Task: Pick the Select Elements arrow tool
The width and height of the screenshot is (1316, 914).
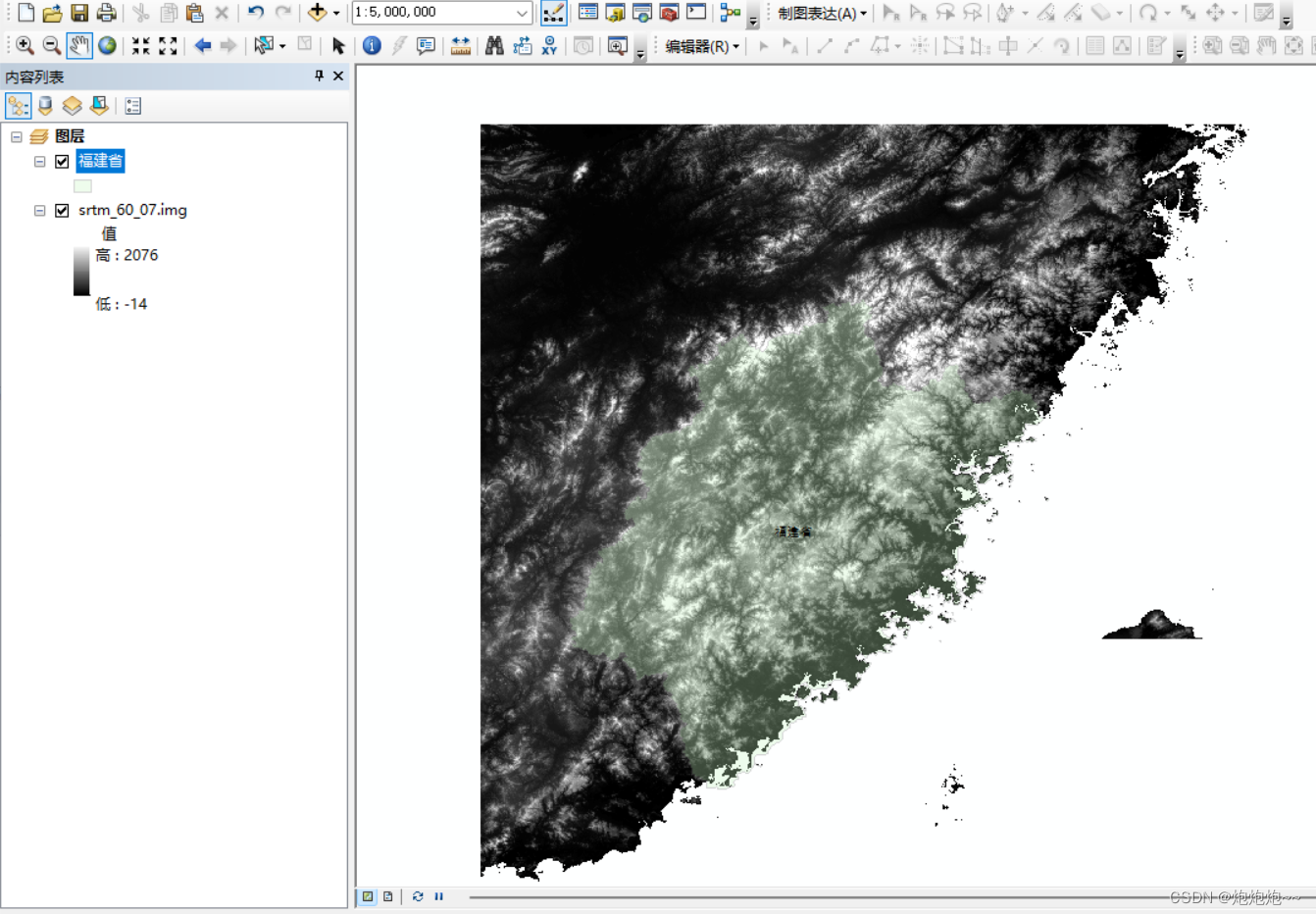Action: (x=338, y=45)
